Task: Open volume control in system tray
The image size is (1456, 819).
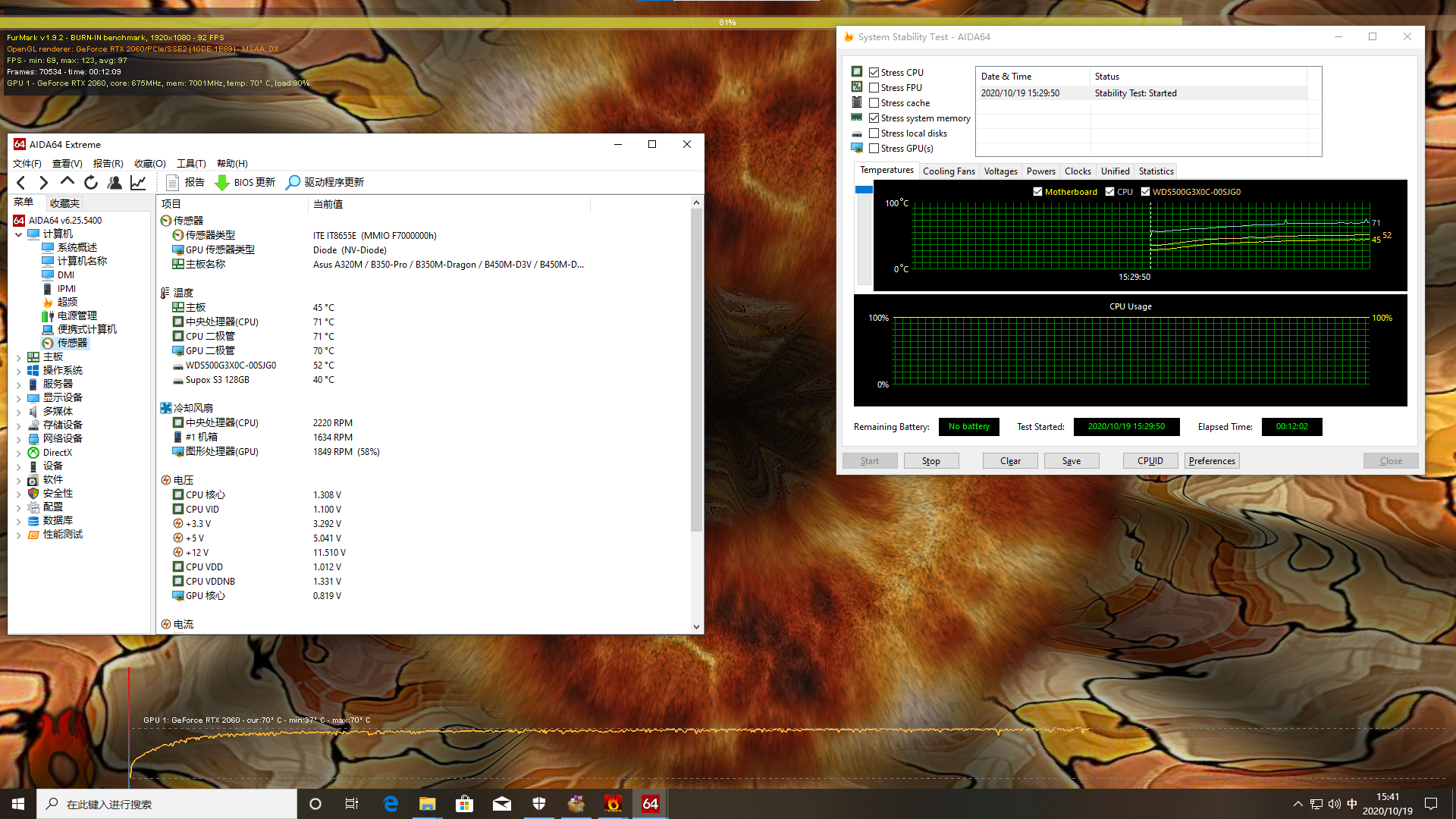Action: coord(1334,804)
